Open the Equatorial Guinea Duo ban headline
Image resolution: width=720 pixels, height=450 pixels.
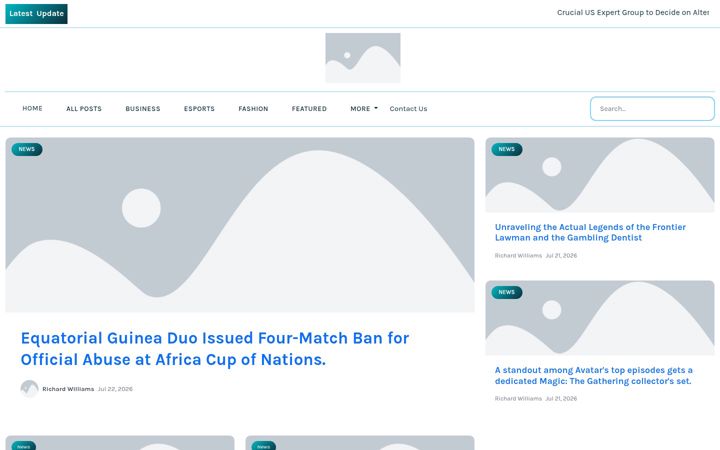point(215,349)
